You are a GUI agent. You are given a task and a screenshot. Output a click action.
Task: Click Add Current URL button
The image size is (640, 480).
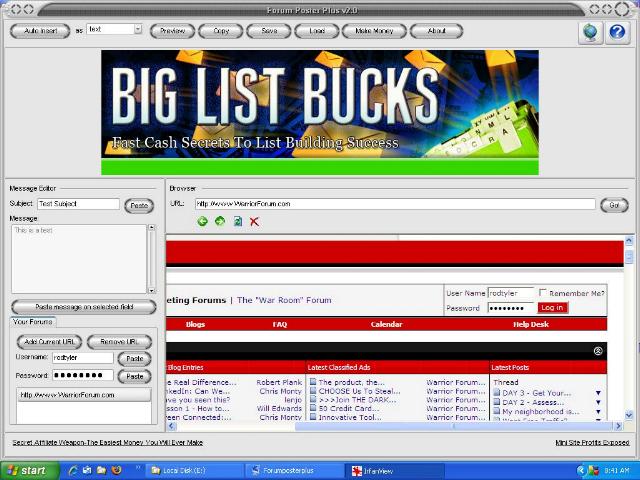[49, 342]
